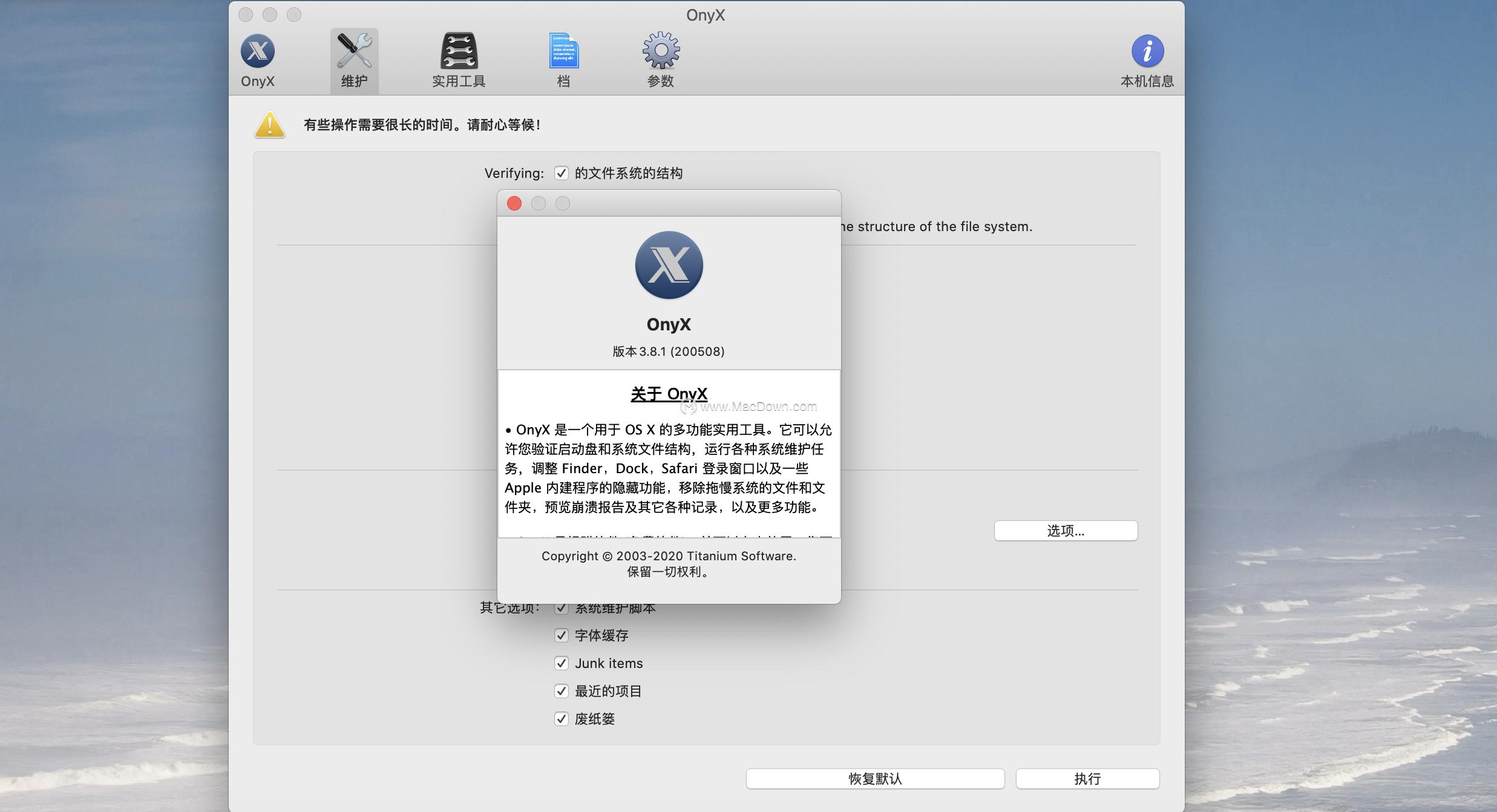Viewport: 1497px width, 812px height.
Task: Minimize the About OnyX dialog
Action: [538, 203]
